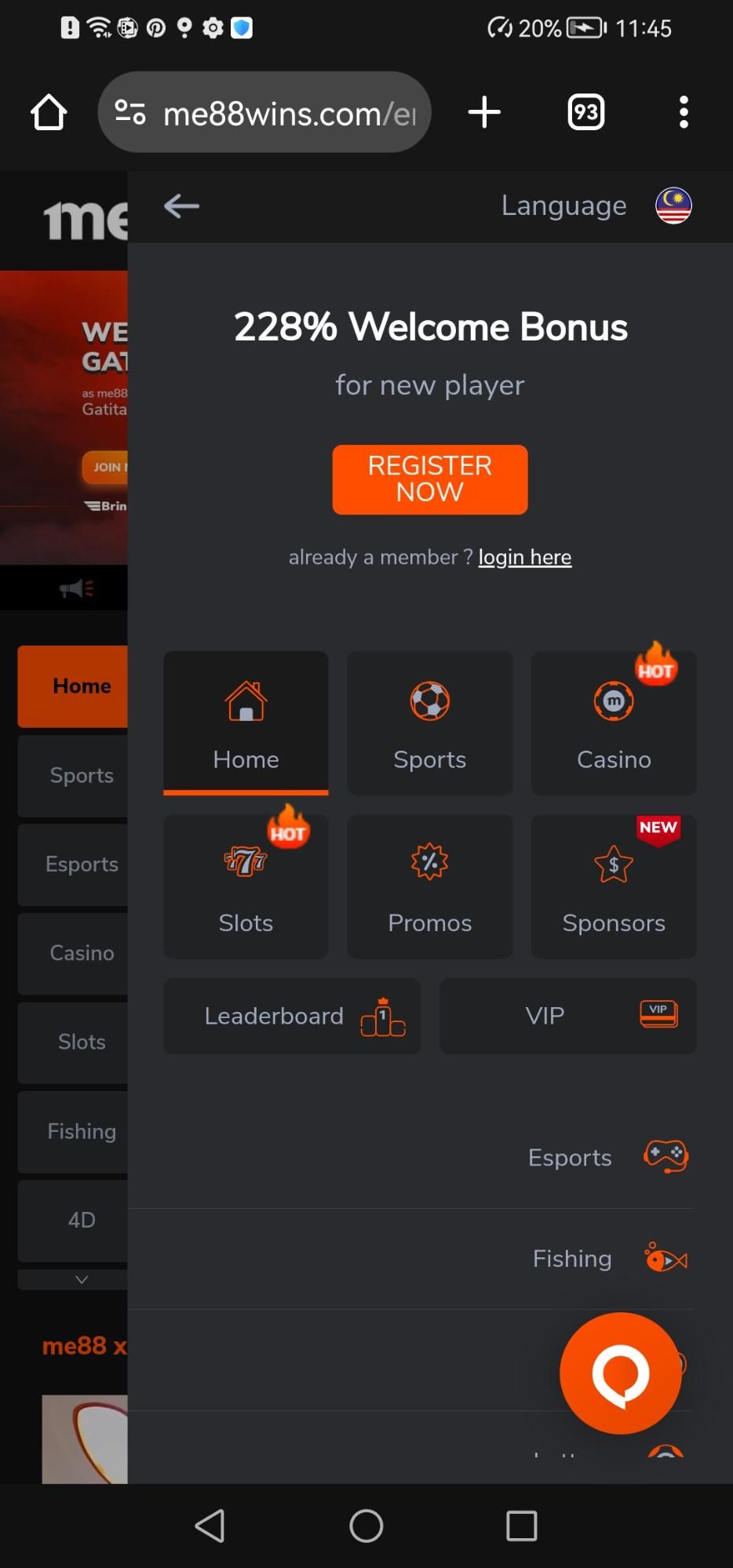Add a new browser tab
Image resolution: width=733 pixels, height=1568 pixels.
pos(484,112)
